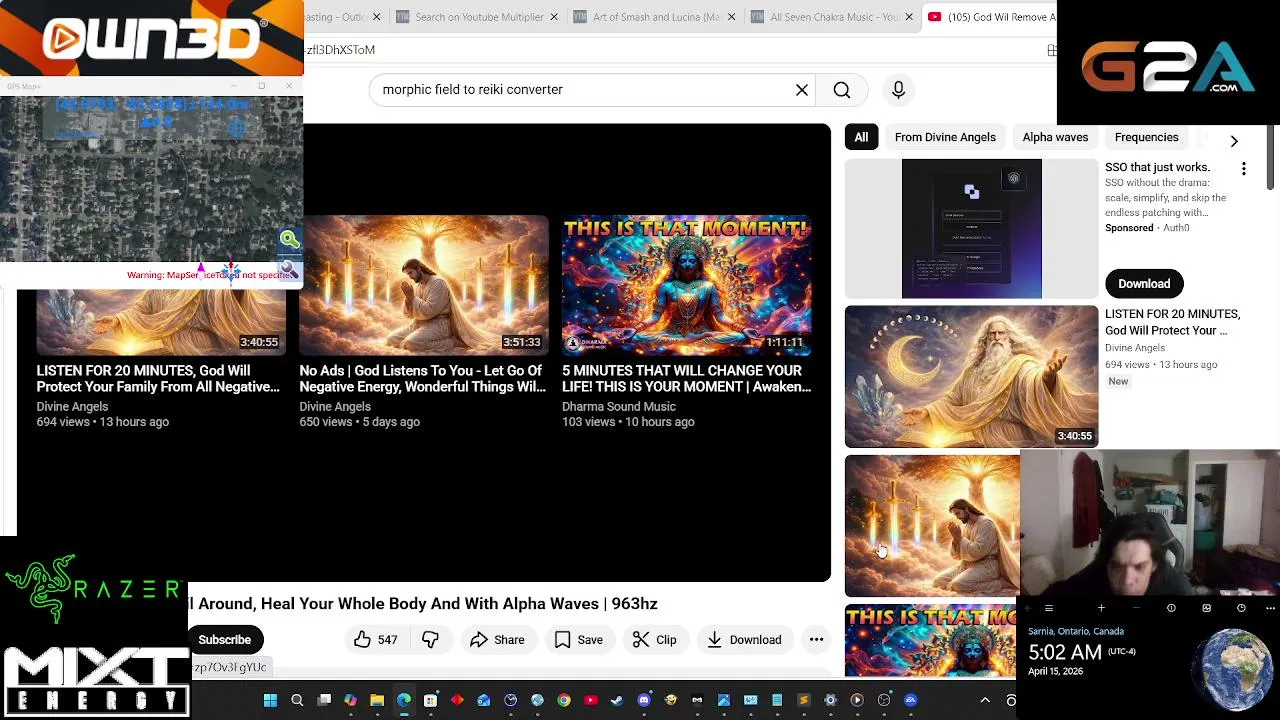Open options menu for sponsored Auth0 ad
The image size is (1280, 720).
1244,169
